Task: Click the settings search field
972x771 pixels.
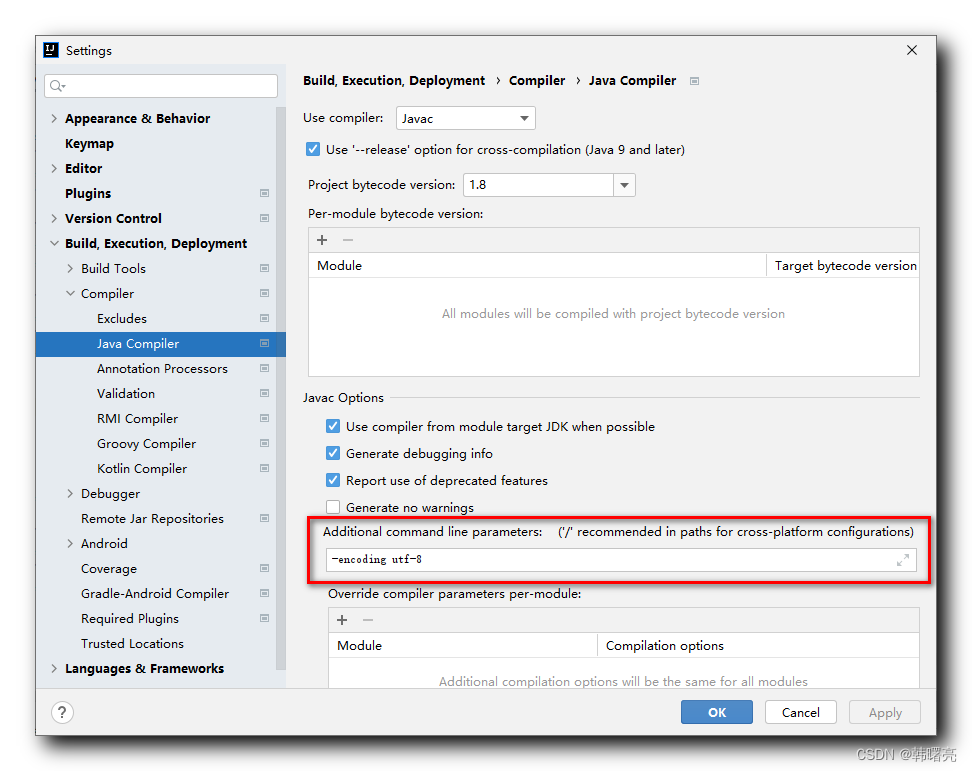Action: [161, 86]
